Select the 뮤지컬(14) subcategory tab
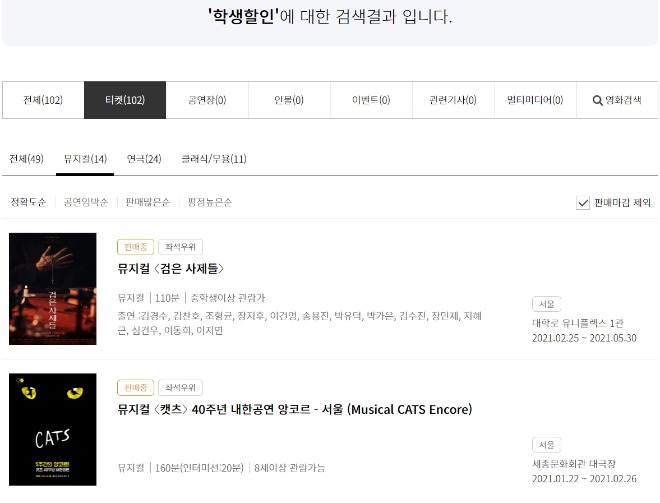660x503 pixels. [x=85, y=159]
